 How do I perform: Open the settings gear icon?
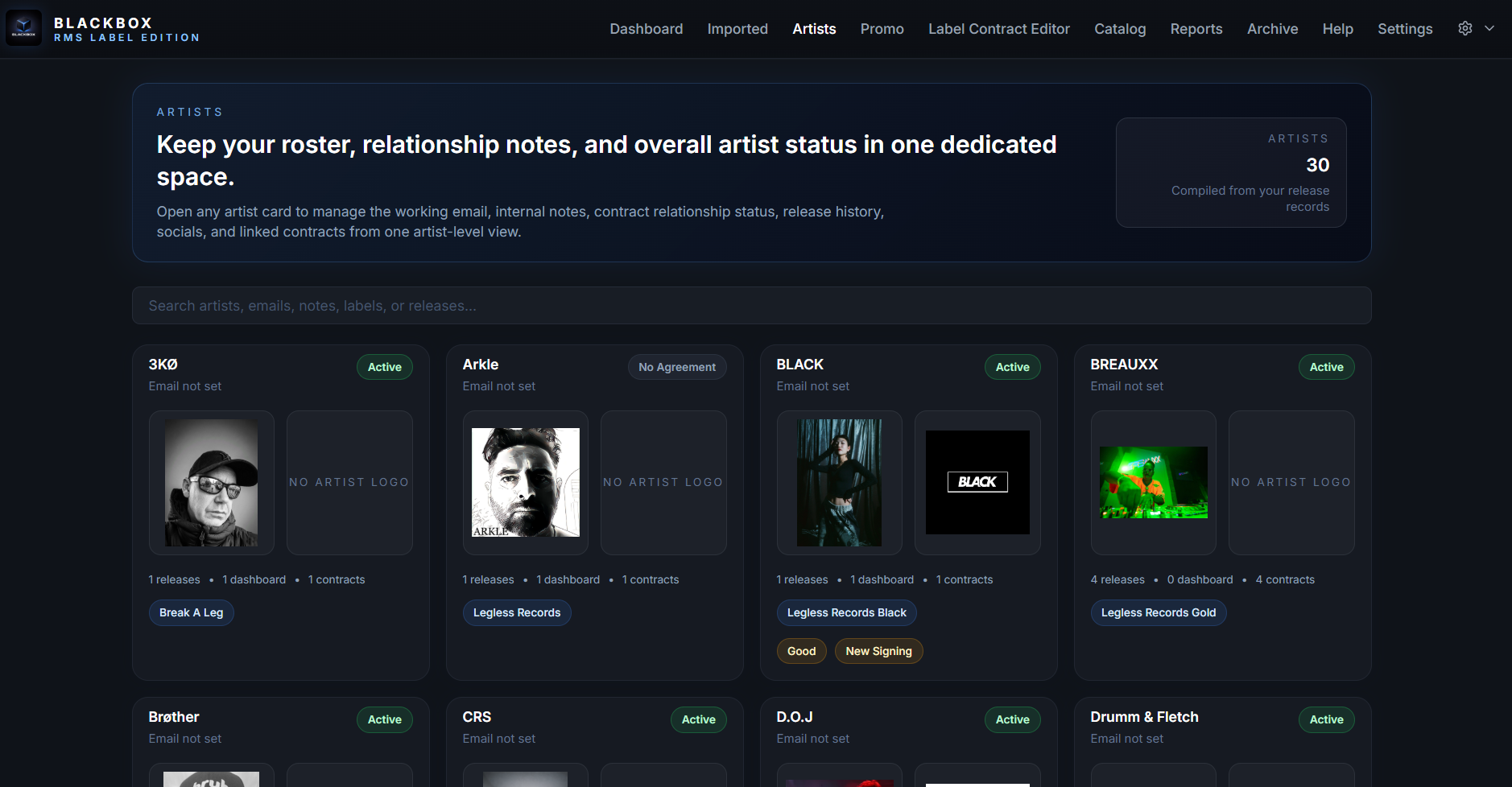[1464, 27]
